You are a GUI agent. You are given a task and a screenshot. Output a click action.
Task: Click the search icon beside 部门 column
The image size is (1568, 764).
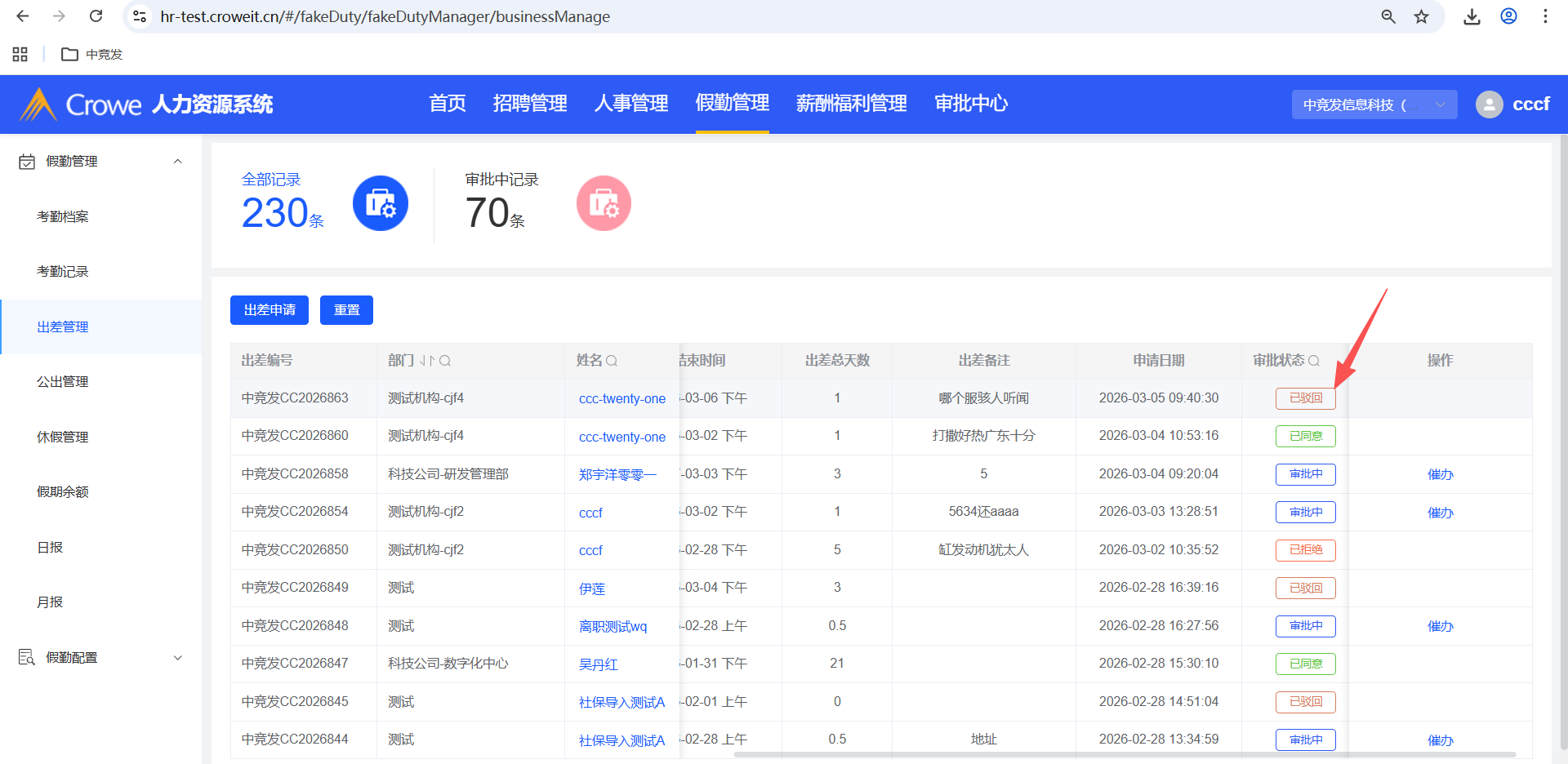pos(445,361)
